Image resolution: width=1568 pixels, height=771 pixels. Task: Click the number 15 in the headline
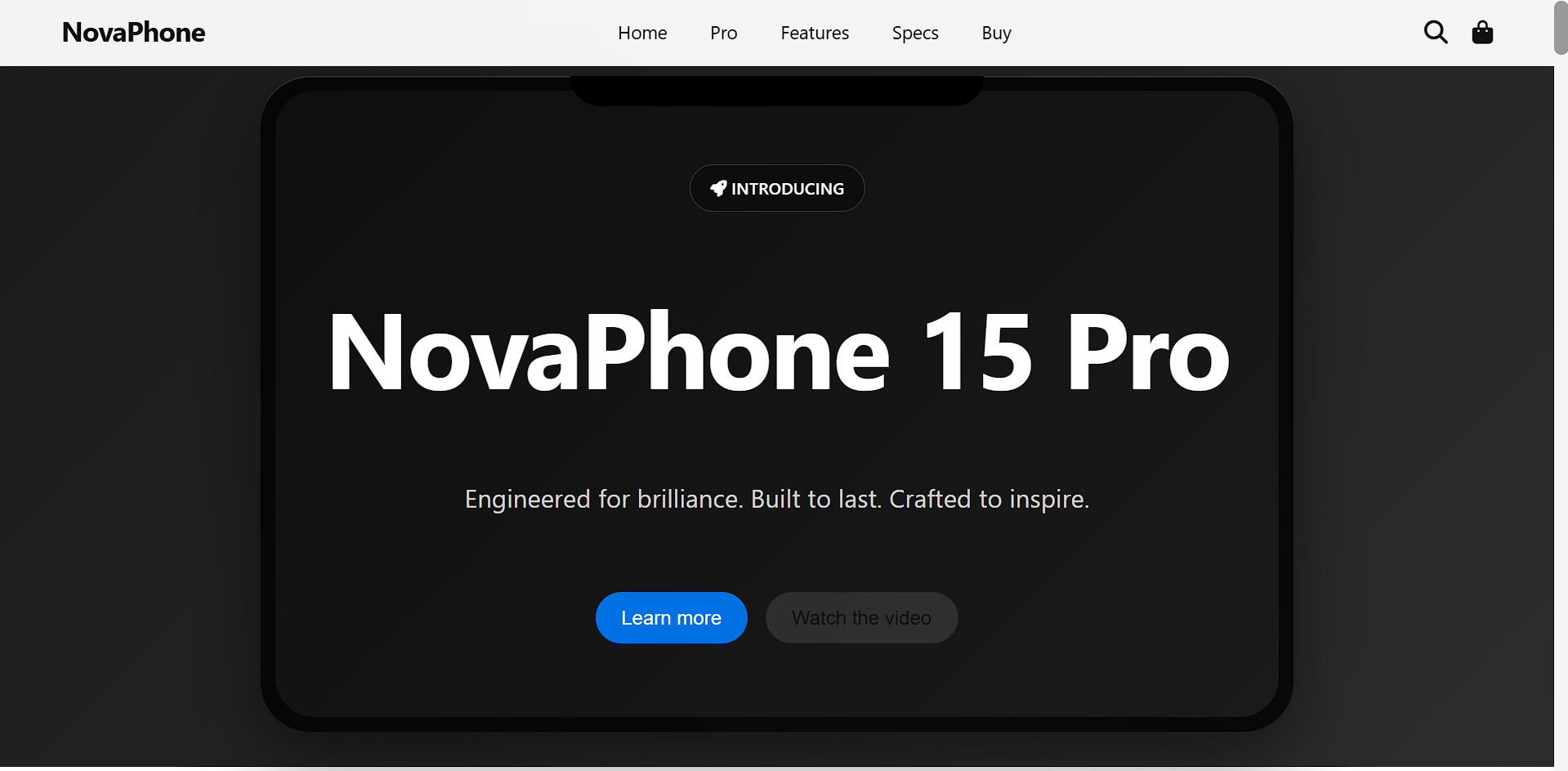pos(978,352)
